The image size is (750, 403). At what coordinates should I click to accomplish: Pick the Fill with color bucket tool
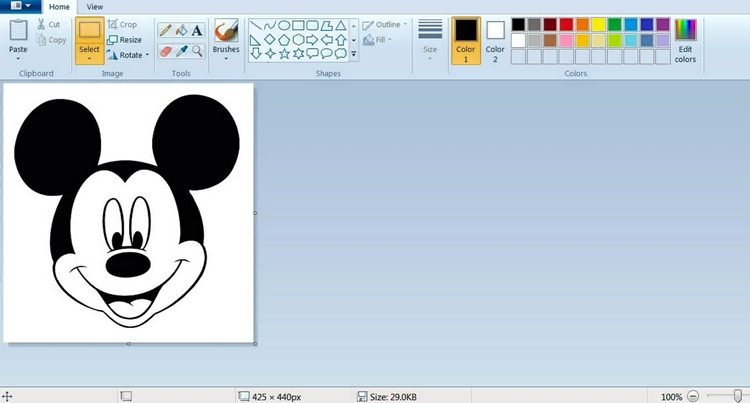pyautogui.click(x=180, y=30)
